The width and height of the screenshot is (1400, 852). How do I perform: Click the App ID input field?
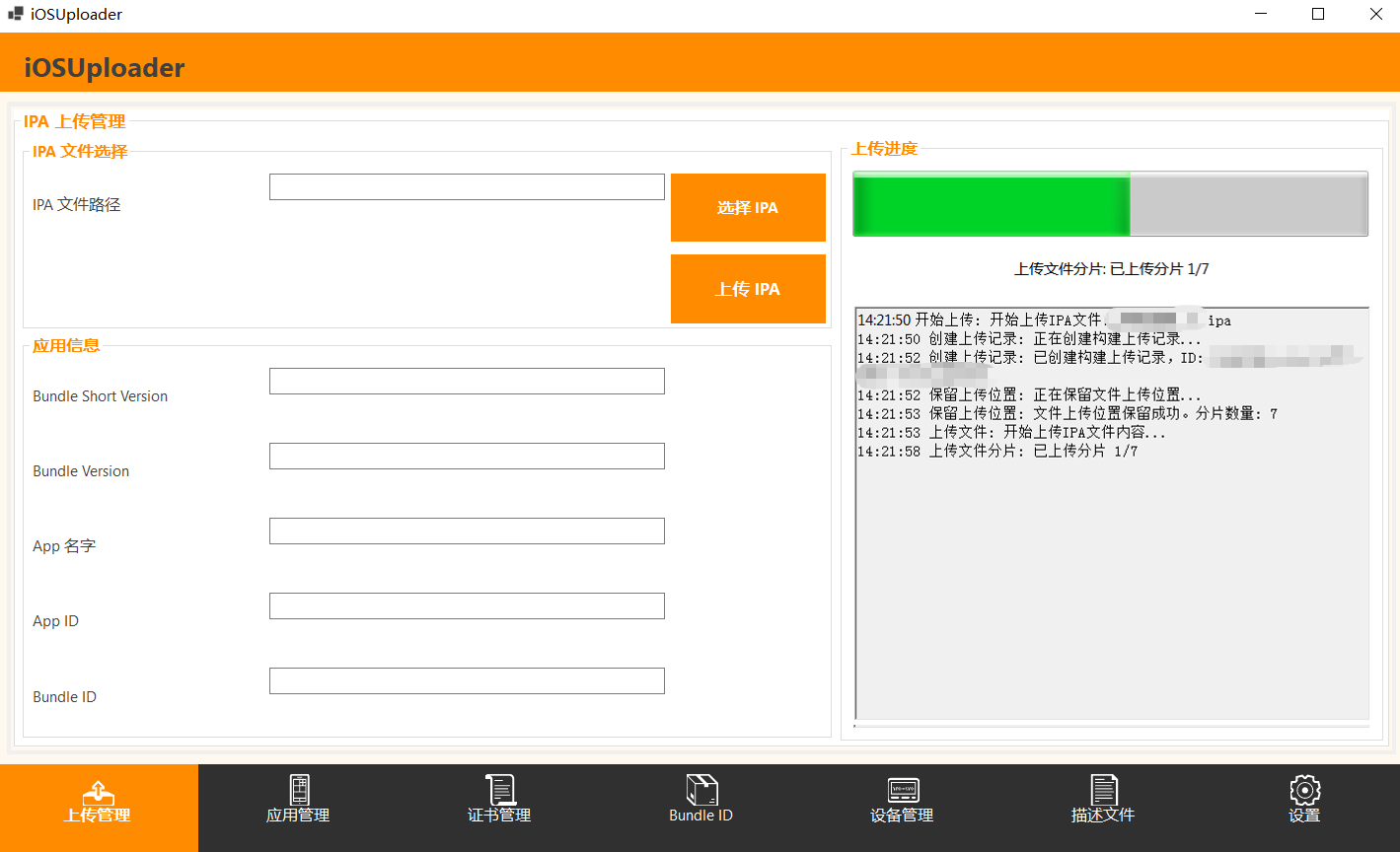coord(466,605)
